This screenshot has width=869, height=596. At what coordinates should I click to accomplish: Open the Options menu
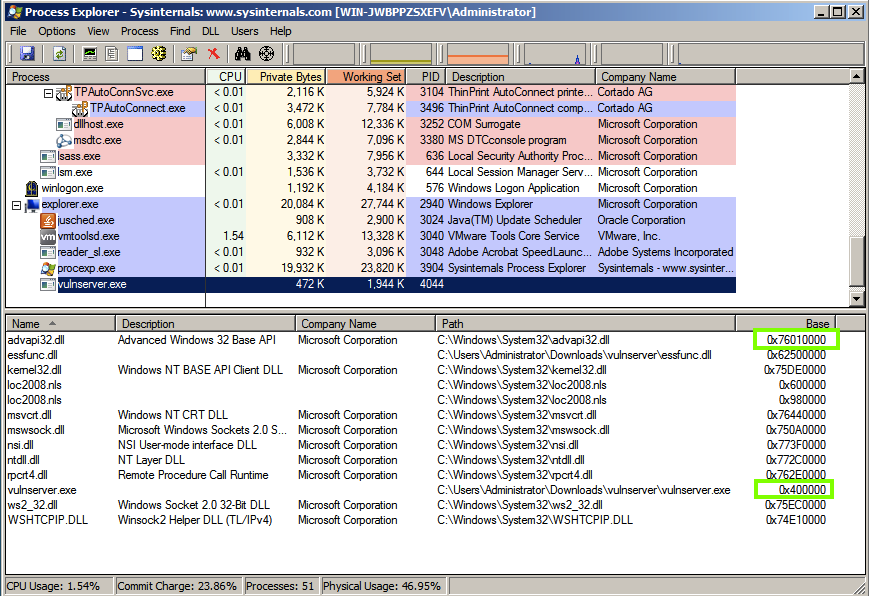pos(57,31)
